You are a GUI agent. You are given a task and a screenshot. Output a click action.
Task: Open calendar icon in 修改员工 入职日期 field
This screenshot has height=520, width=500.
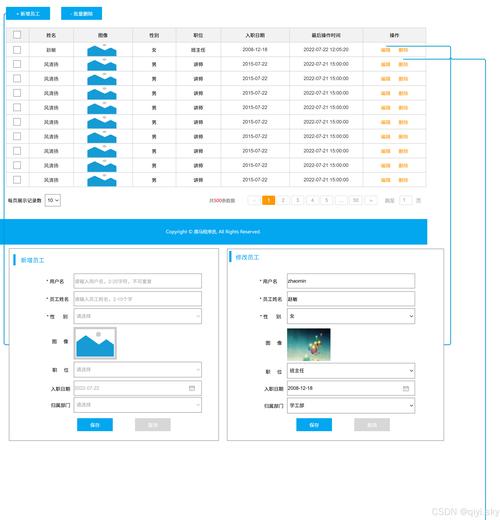[x=406, y=388]
